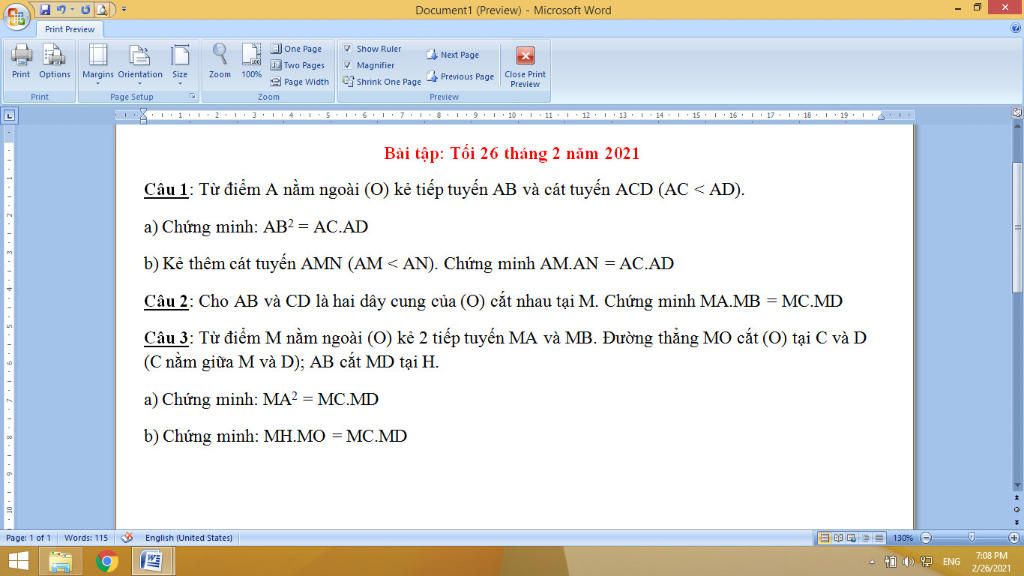Open the clock showing 7:08 PM
The height and width of the screenshot is (576, 1024).
point(991,562)
